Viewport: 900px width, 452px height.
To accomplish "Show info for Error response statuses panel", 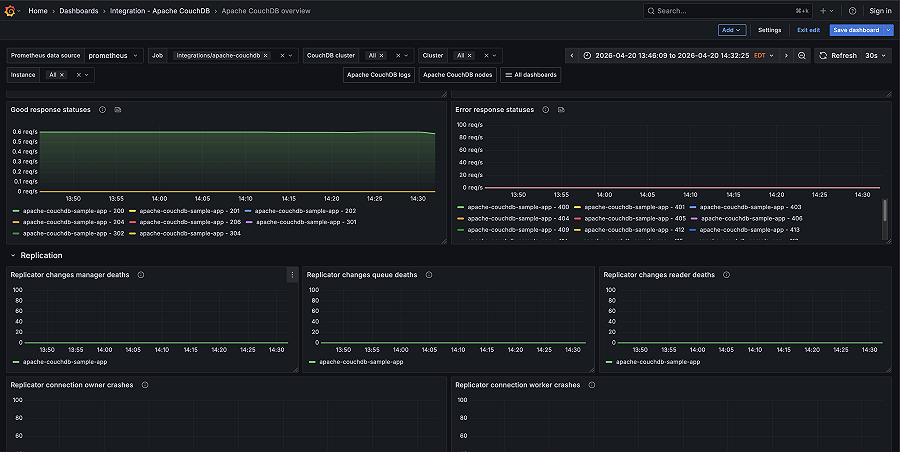I will [x=546, y=110].
